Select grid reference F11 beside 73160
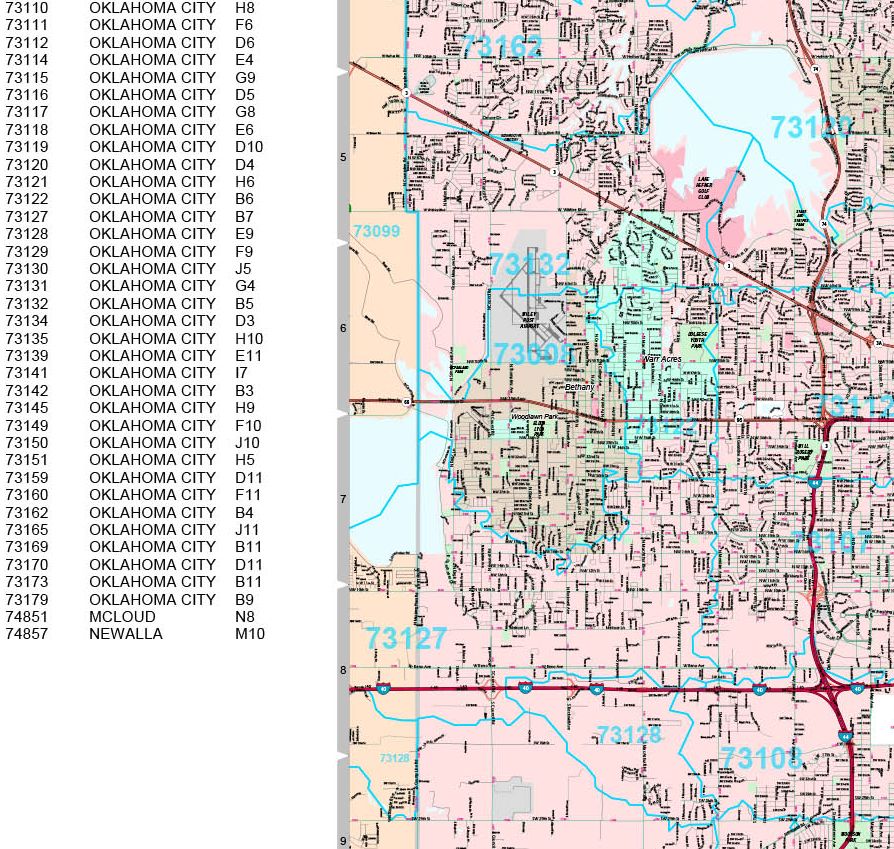The image size is (894, 849). pyautogui.click(x=248, y=494)
